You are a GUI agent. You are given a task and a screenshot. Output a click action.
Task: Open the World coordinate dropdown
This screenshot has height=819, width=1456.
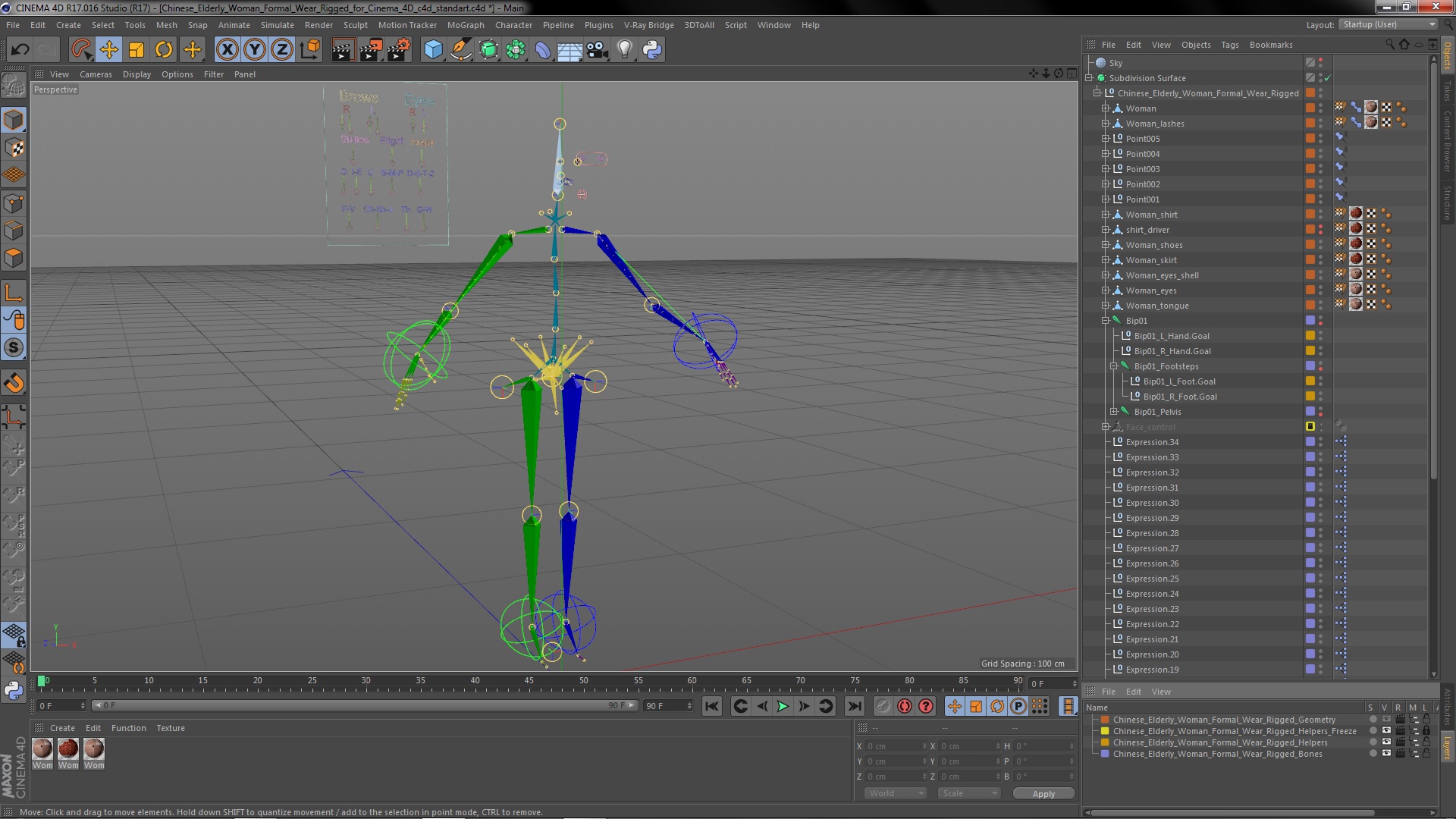(x=895, y=793)
